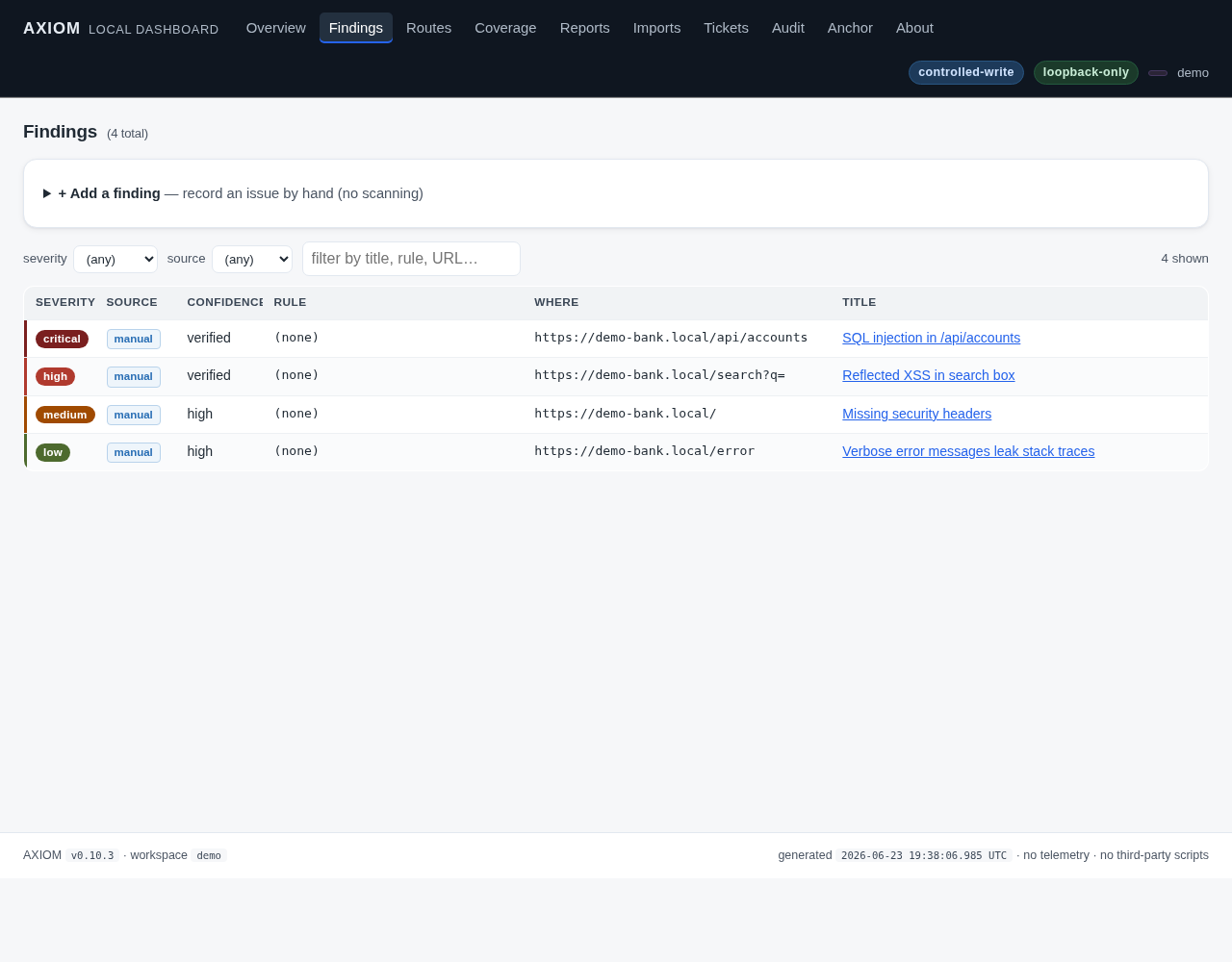Open Verbose error messages leak stack traces

click(x=968, y=451)
